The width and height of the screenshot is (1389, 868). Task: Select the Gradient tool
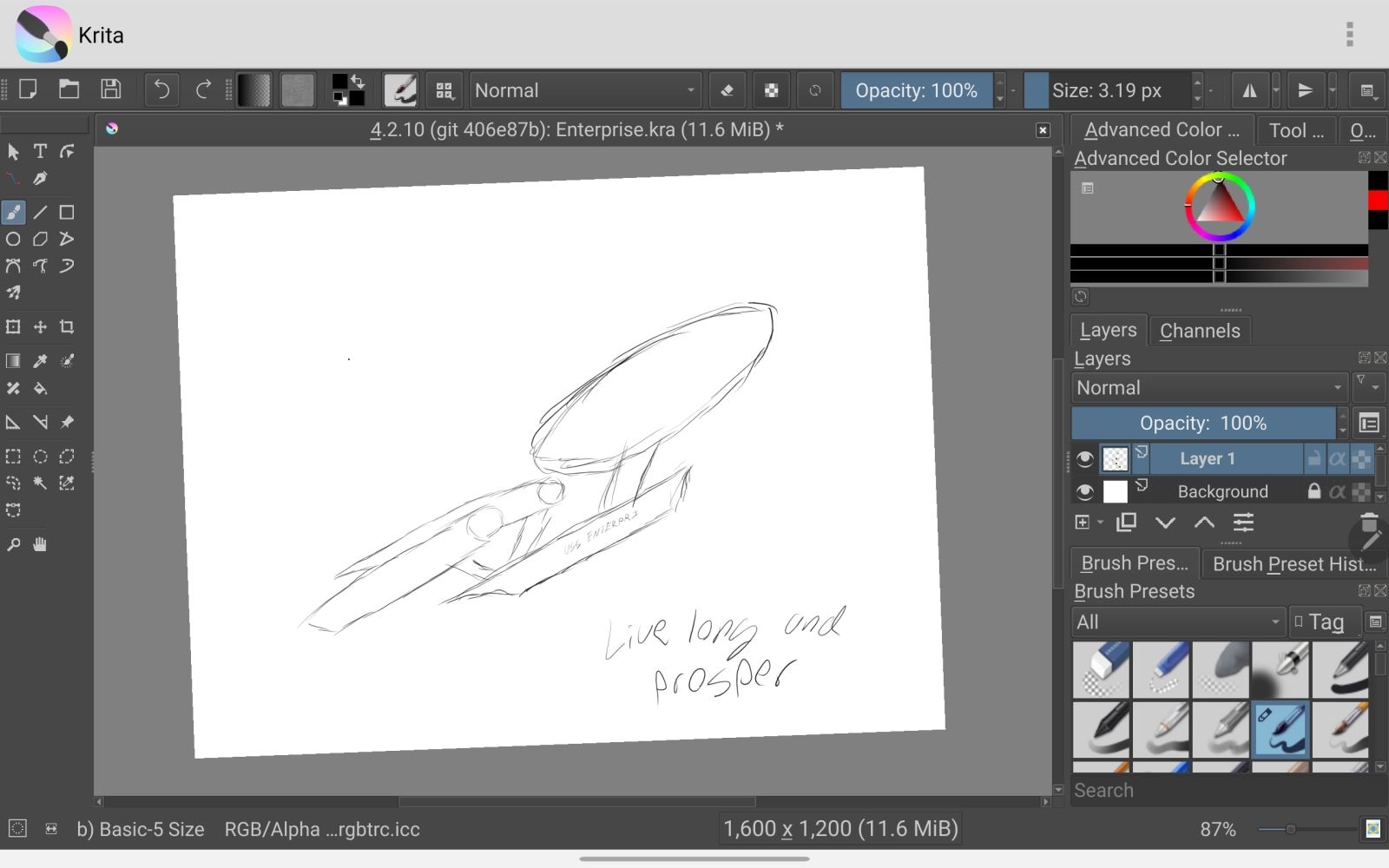pos(13,361)
